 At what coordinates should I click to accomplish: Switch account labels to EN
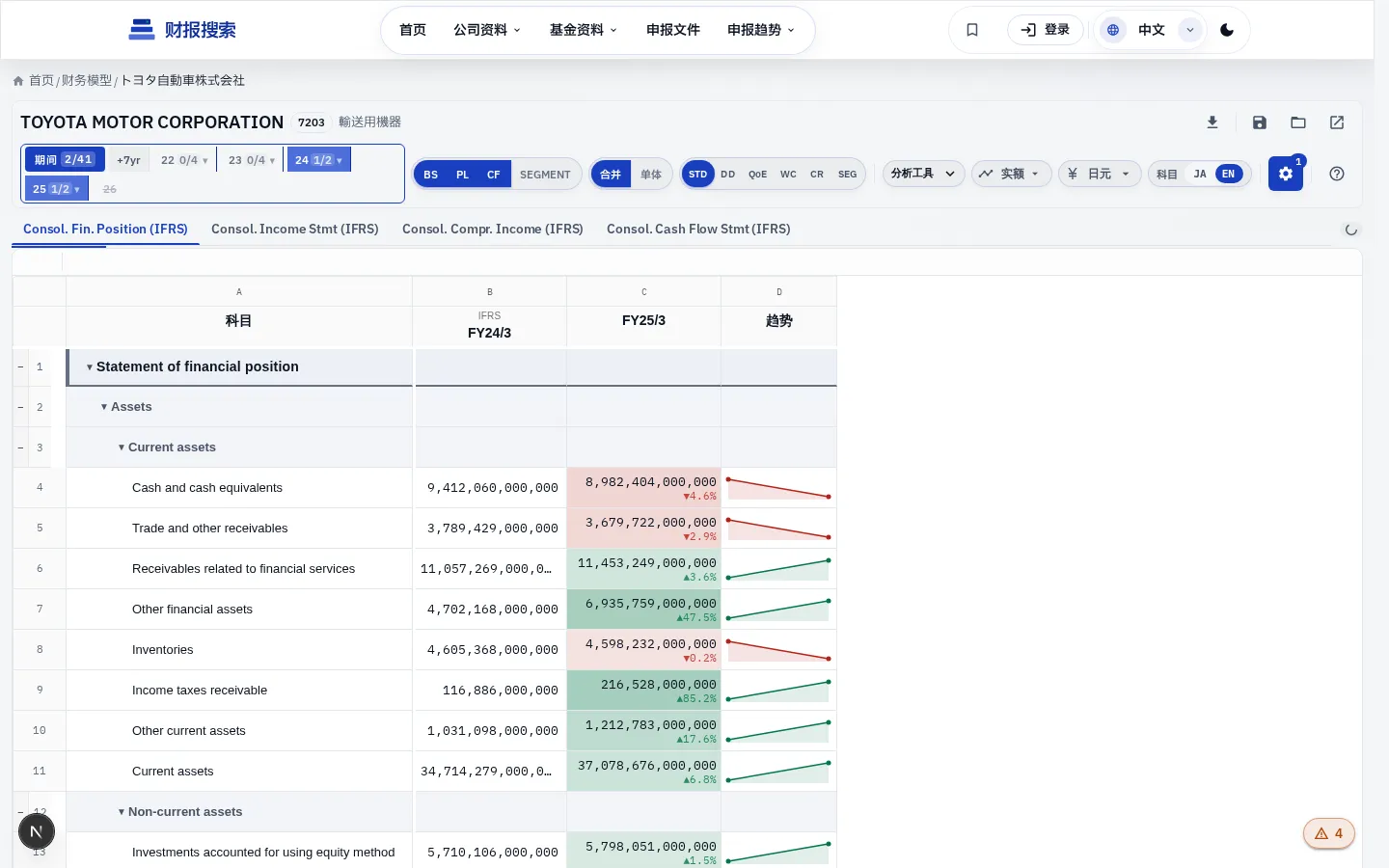(1228, 174)
